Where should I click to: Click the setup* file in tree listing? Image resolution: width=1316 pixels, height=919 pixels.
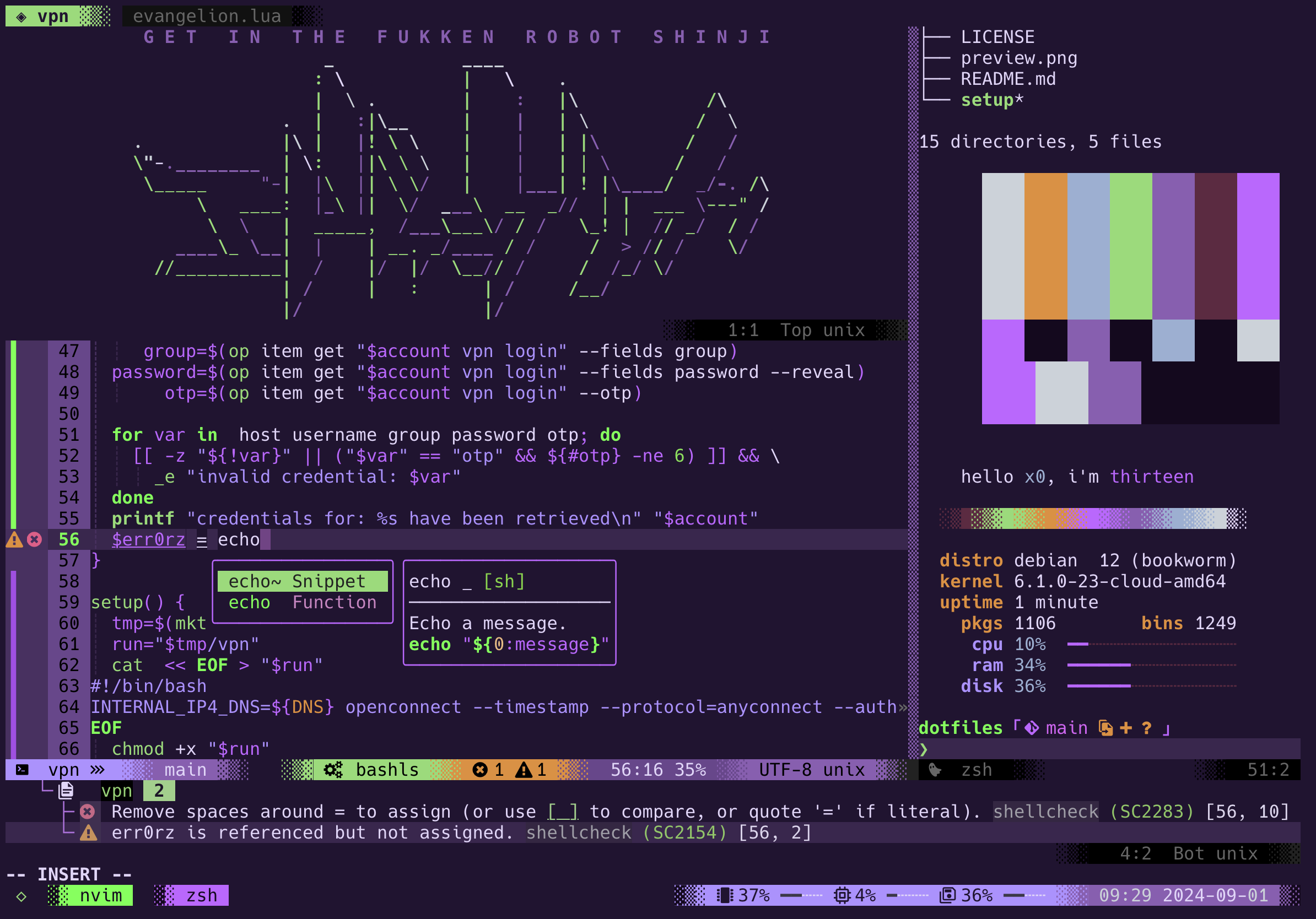click(991, 100)
